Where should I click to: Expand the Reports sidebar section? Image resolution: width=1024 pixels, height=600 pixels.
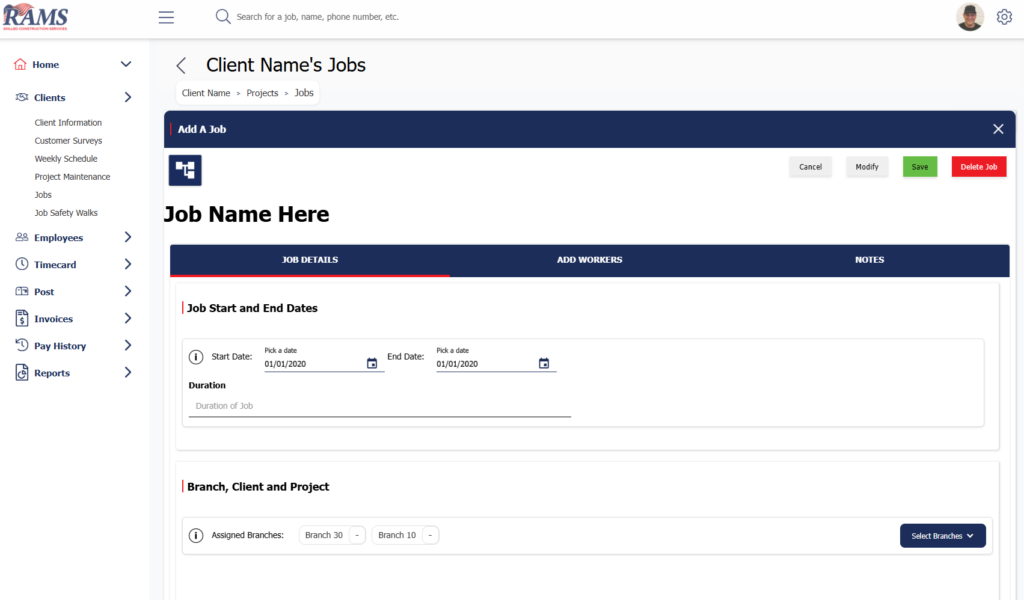coord(127,373)
